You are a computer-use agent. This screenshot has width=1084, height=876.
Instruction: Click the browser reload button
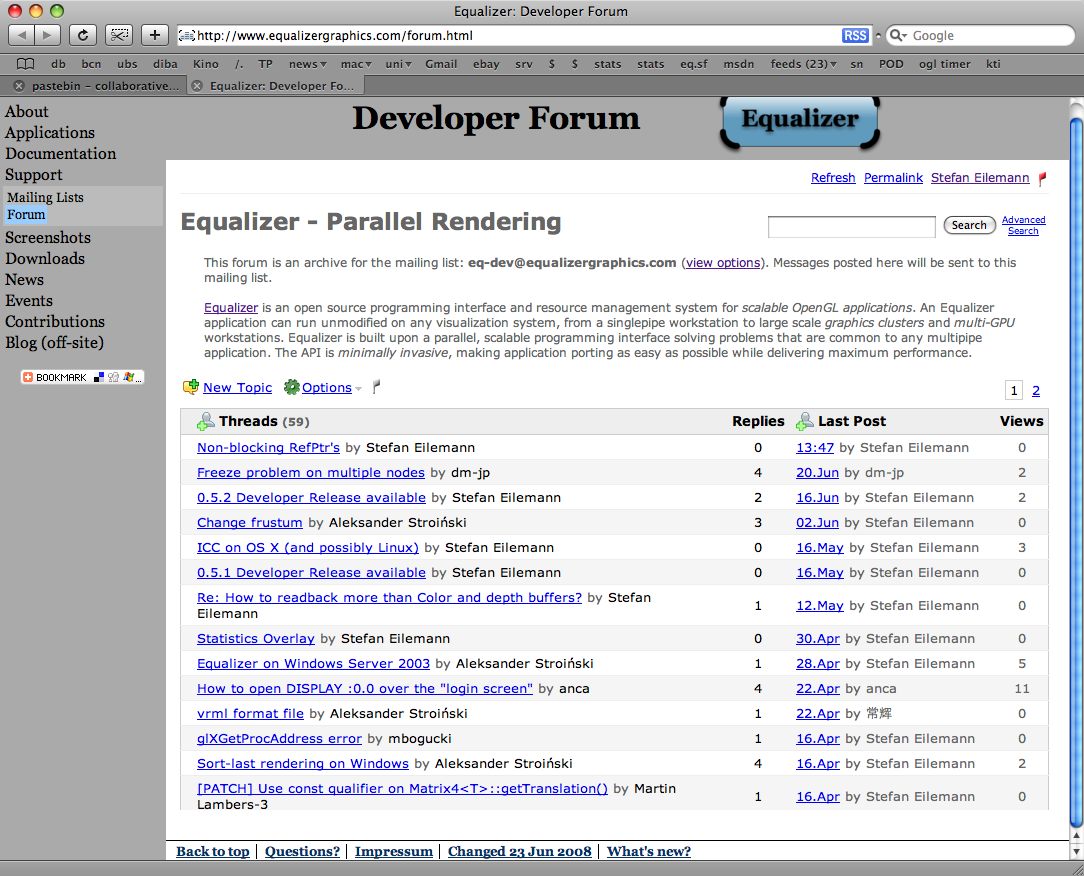pyautogui.click(x=83, y=35)
